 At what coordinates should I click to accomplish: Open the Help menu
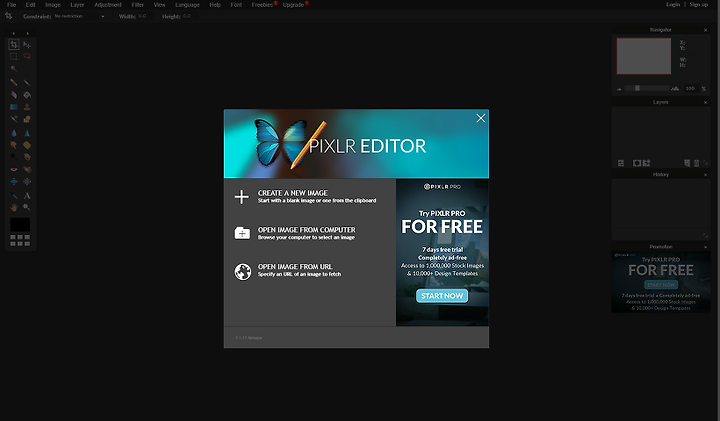(215, 5)
